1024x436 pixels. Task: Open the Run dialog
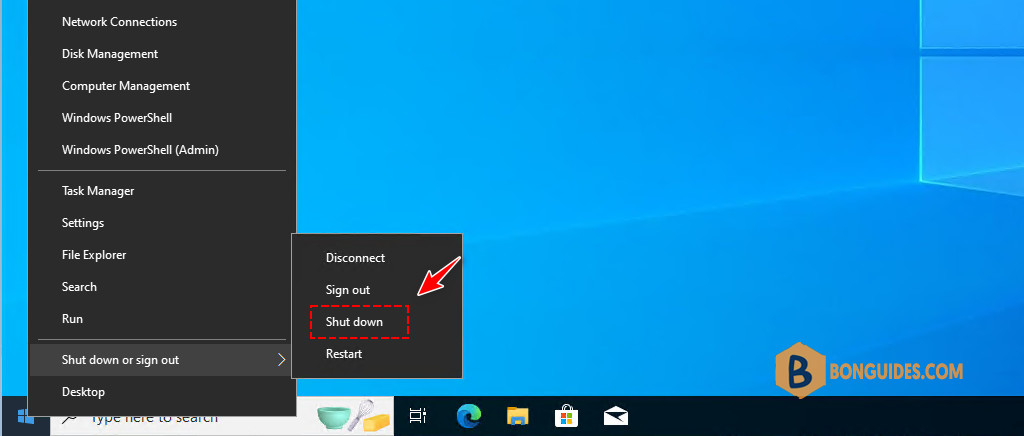[162, 319]
